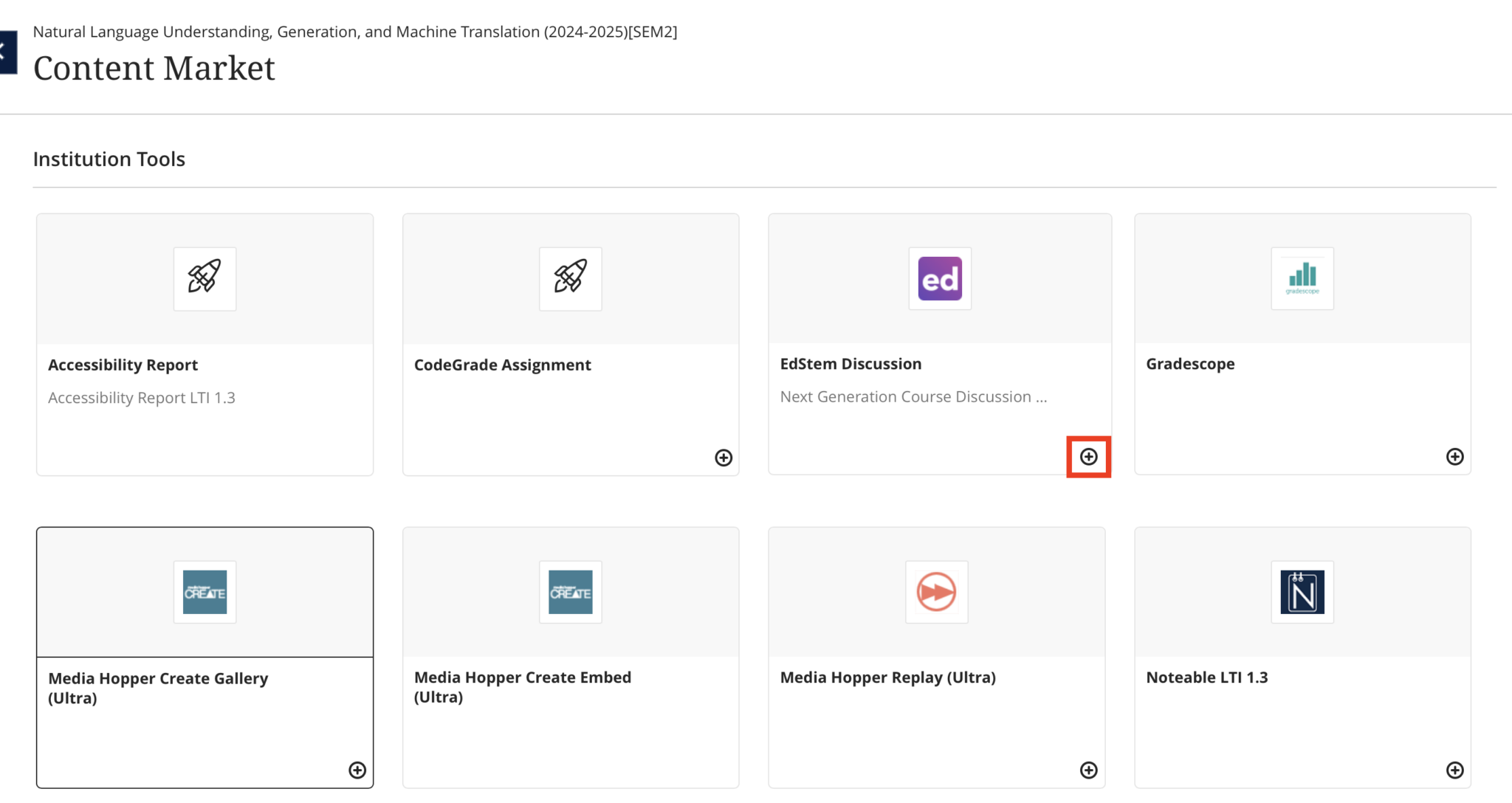Click the EdStem purple ed logo
The width and height of the screenshot is (1512, 803).
[939, 278]
